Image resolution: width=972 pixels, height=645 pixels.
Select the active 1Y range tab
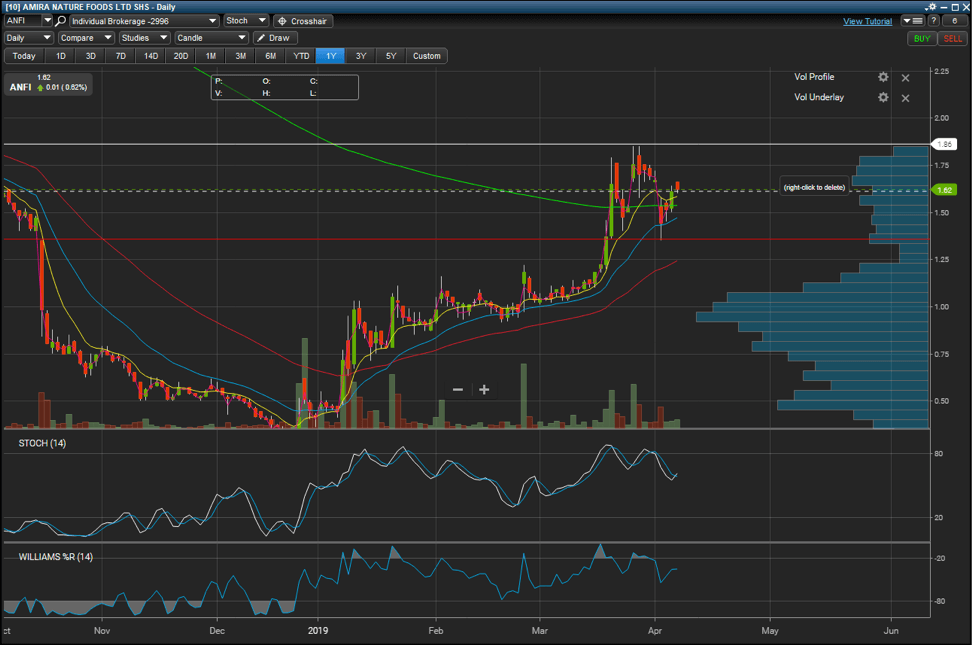(x=331, y=56)
